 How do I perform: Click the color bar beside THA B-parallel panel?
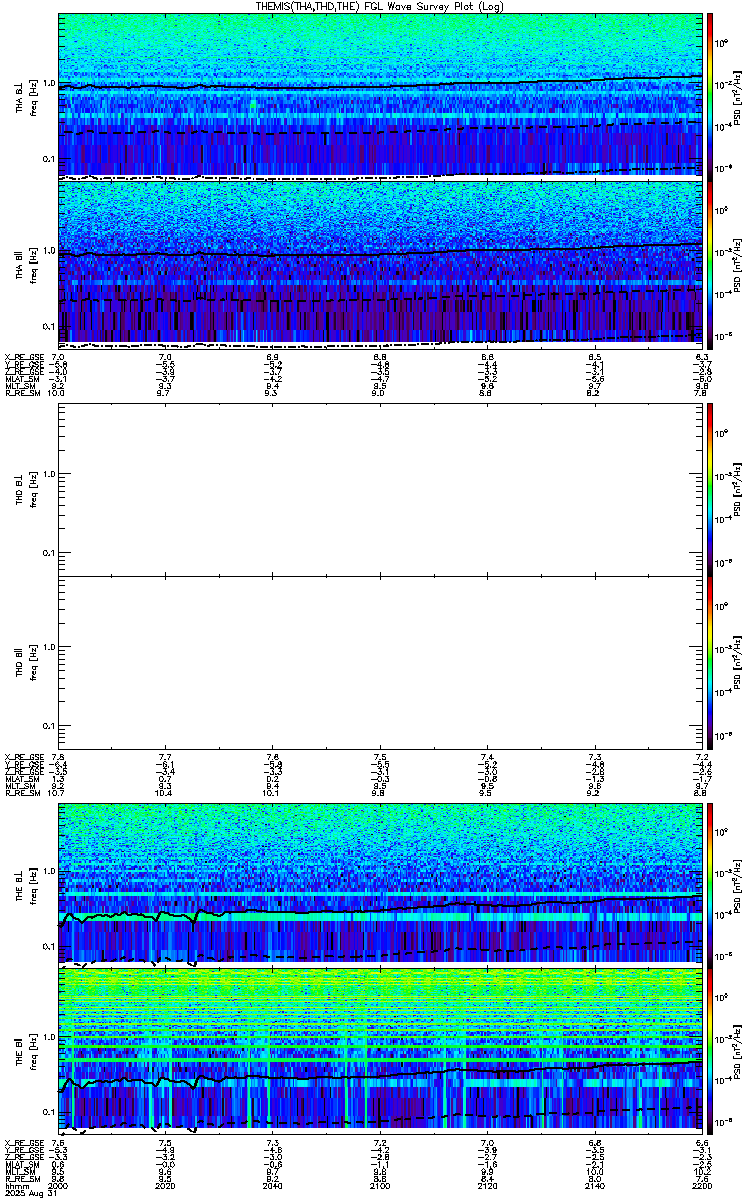[x=710, y=262]
